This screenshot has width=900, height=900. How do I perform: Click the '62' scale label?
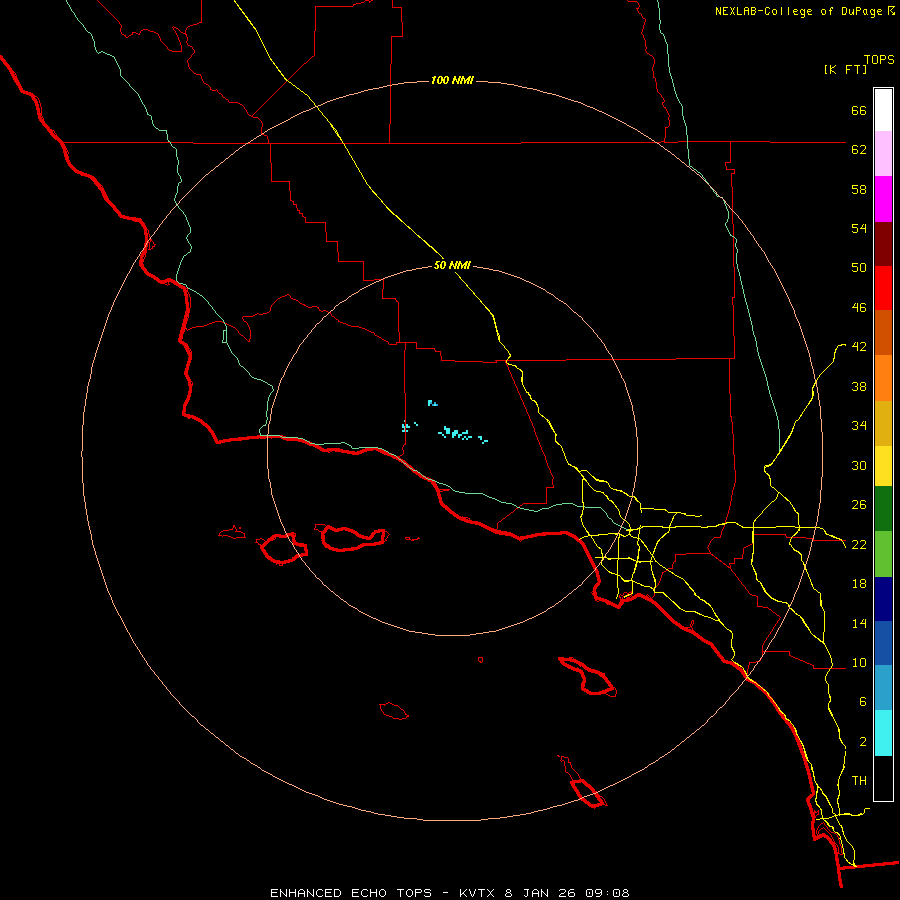[859, 150]
